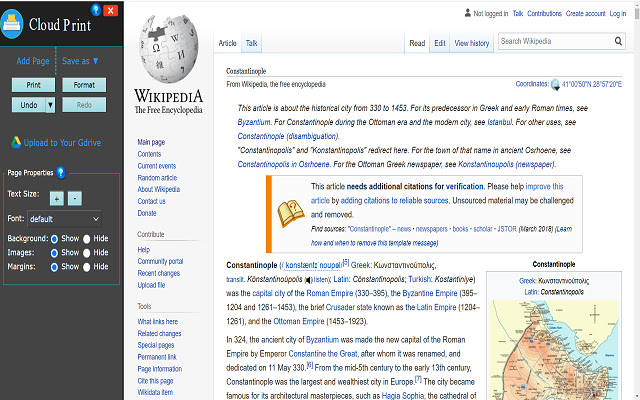Screen dimensions: 640x400
Task: Click the search magnifier icon
Action: (618, 41)
